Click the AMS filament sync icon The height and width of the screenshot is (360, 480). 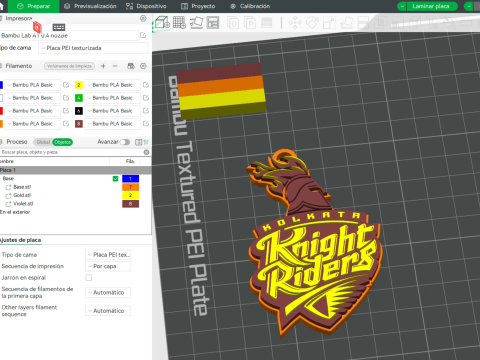[131, 66]
